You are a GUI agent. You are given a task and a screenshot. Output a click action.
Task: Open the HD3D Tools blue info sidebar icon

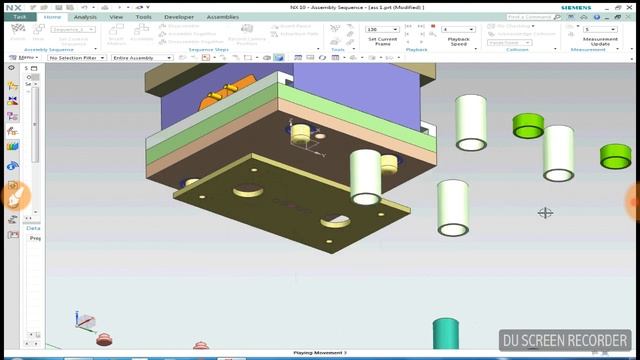tap(13, 166)
